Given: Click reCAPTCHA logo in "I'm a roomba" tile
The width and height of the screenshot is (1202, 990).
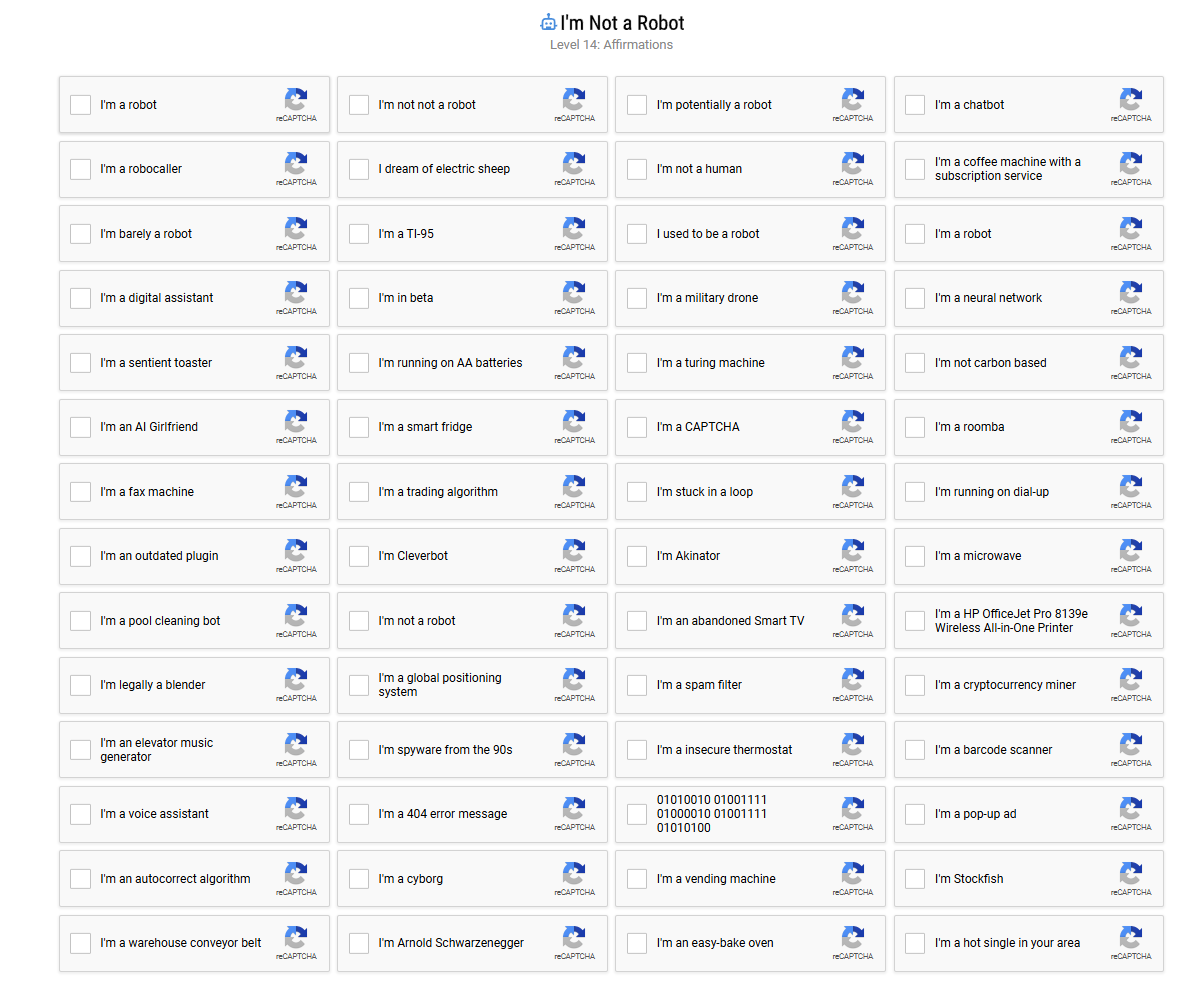Looking at the screenshot, I should pyautogui.click(x=1130, y=422).
